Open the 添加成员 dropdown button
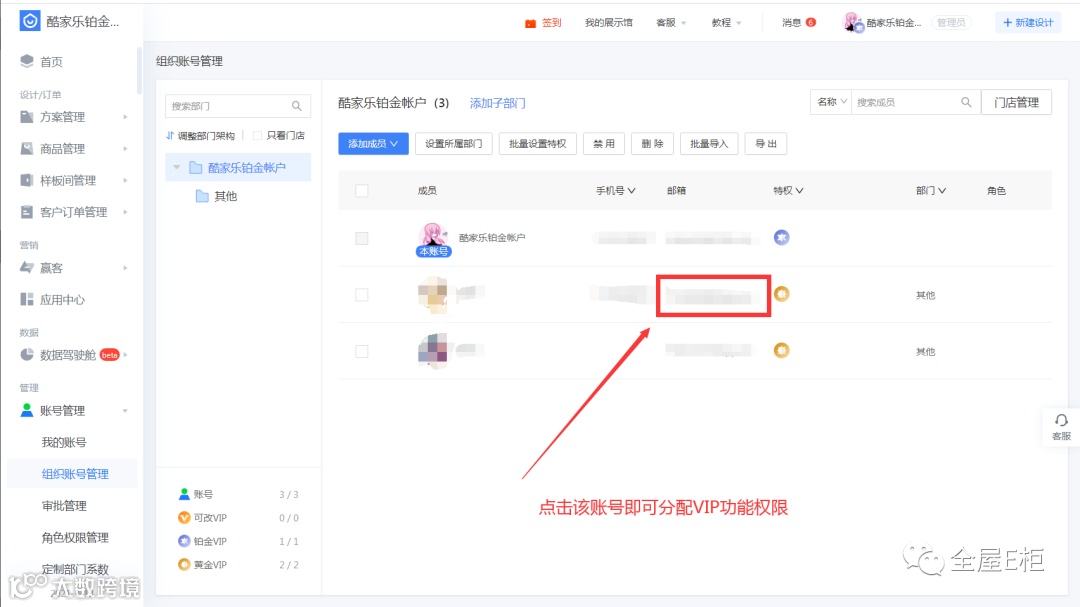Image resolution: width=1080 pixels, height=607 pixels. pyautogui.click(x=373, y=143)
